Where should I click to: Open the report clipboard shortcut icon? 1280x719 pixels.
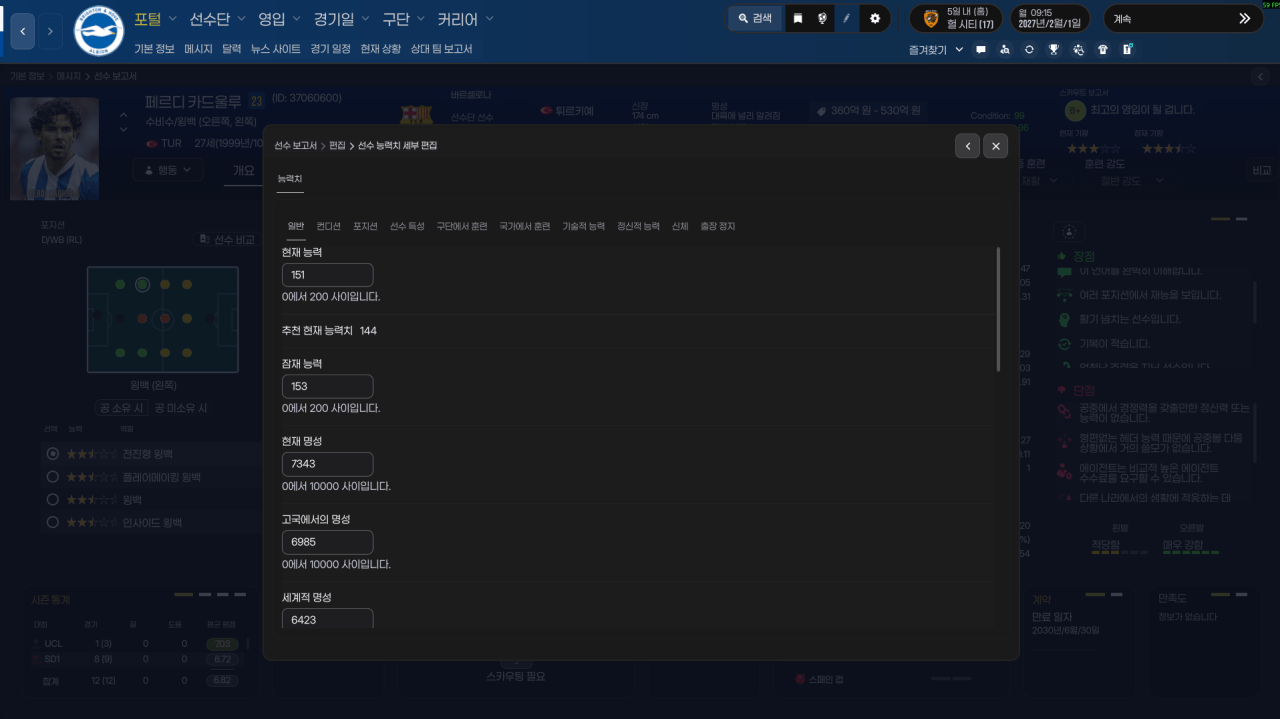coord(1127,49)
